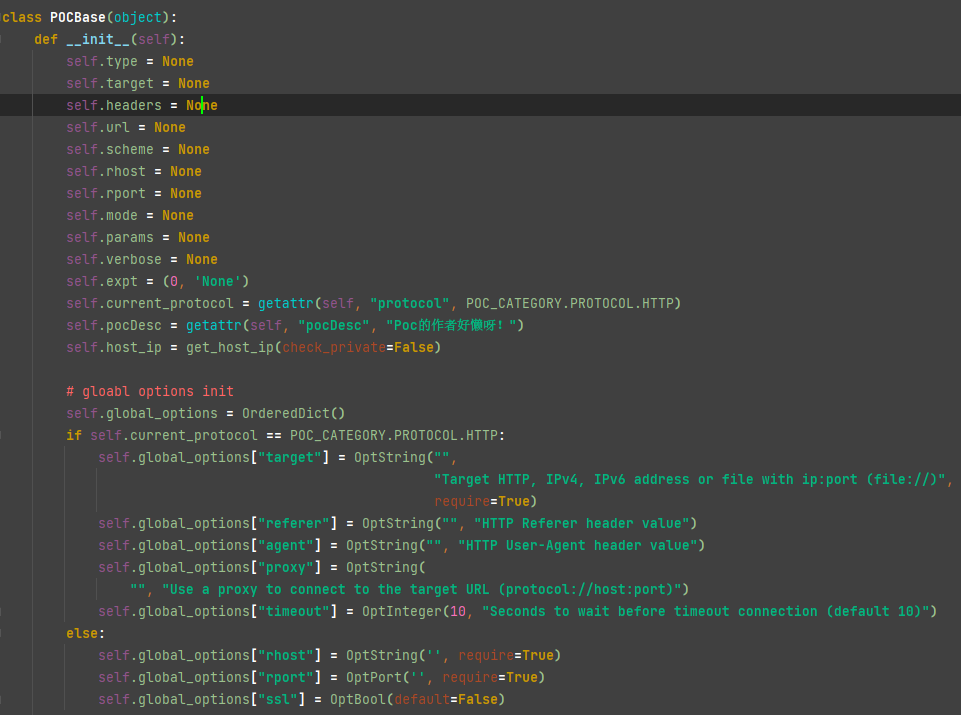Click the "pocDesc" string argument
The height and width of the screenshot is (715, 961).
333,326
